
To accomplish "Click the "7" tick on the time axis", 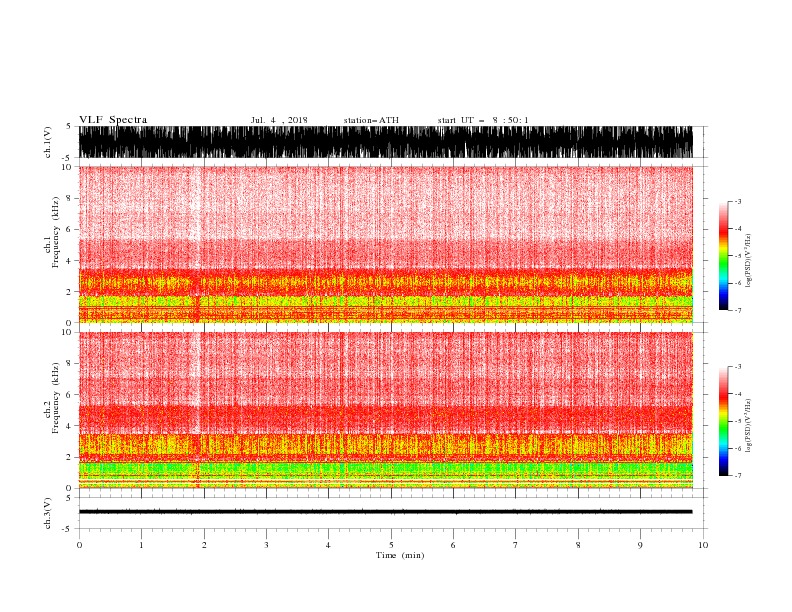I will pos(516,545).
